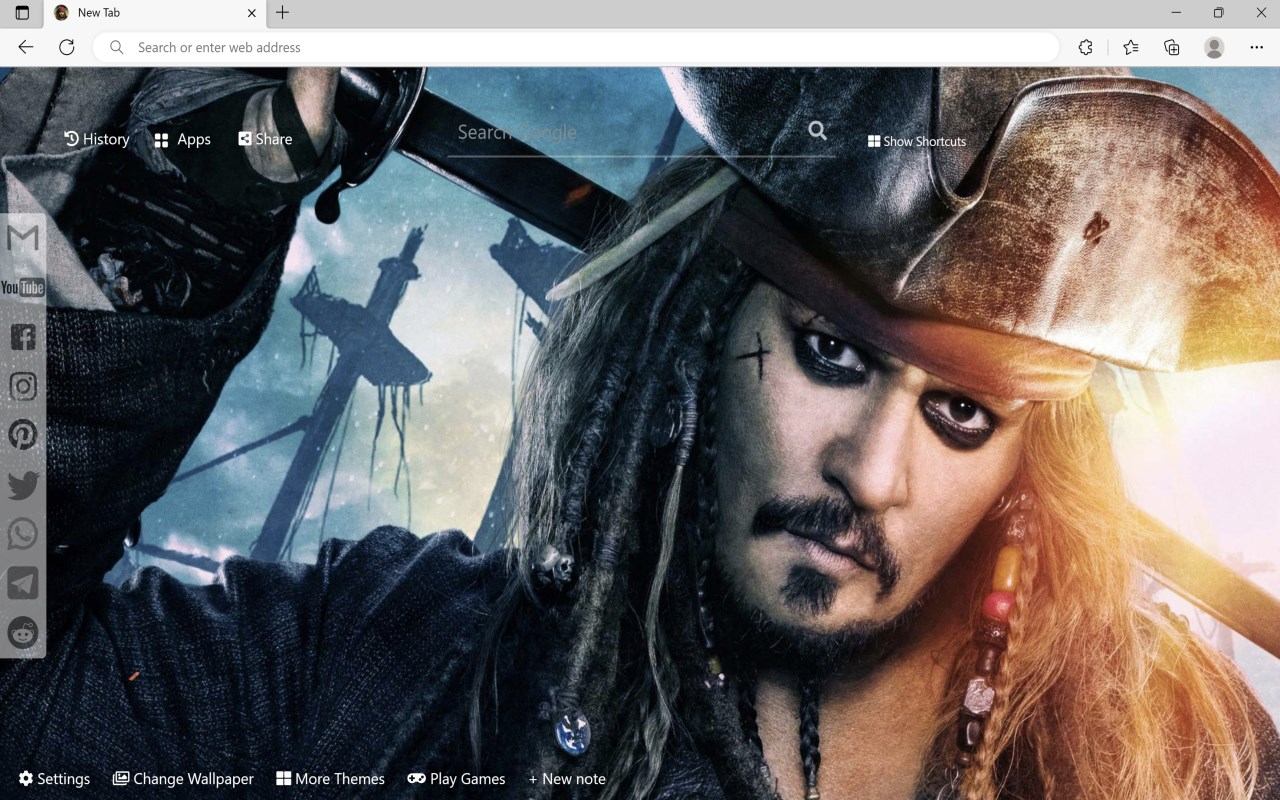
Task: Open the browser Settings and more menu
Action: tap(1257, 47)
